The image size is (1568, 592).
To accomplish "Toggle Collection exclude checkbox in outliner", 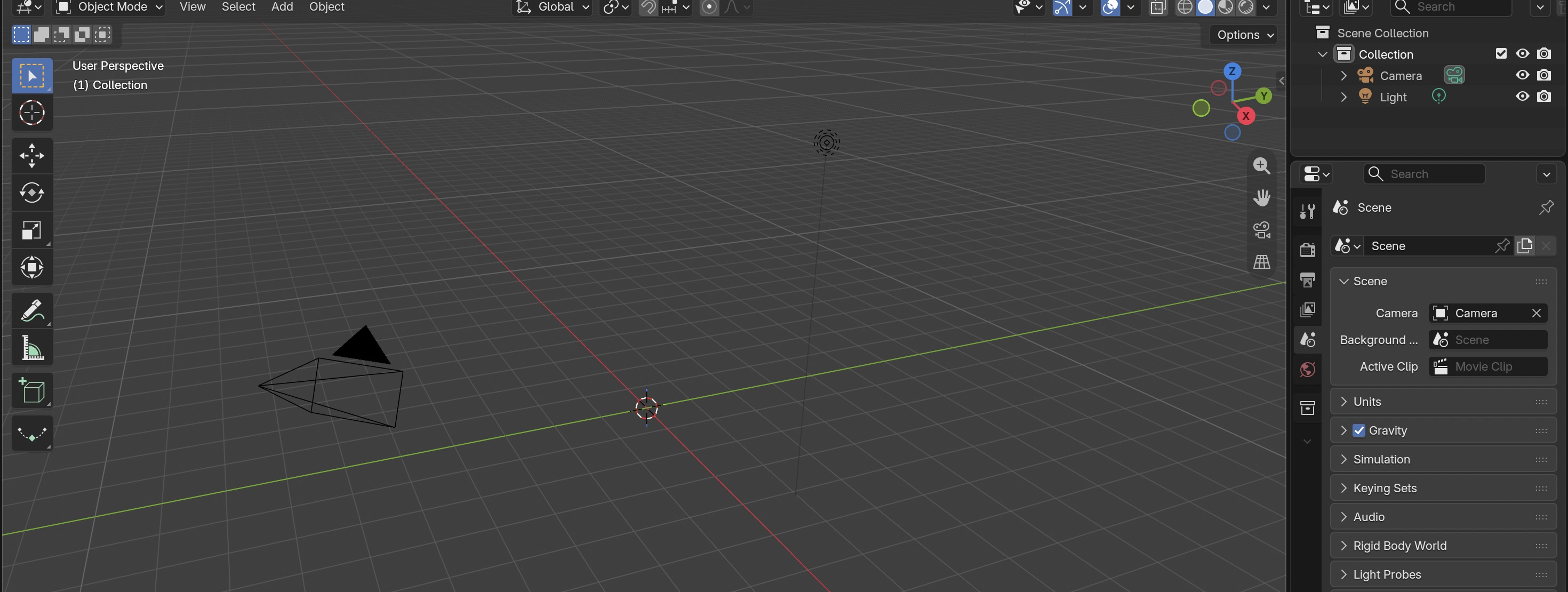I will click(x=1501, y=53).
